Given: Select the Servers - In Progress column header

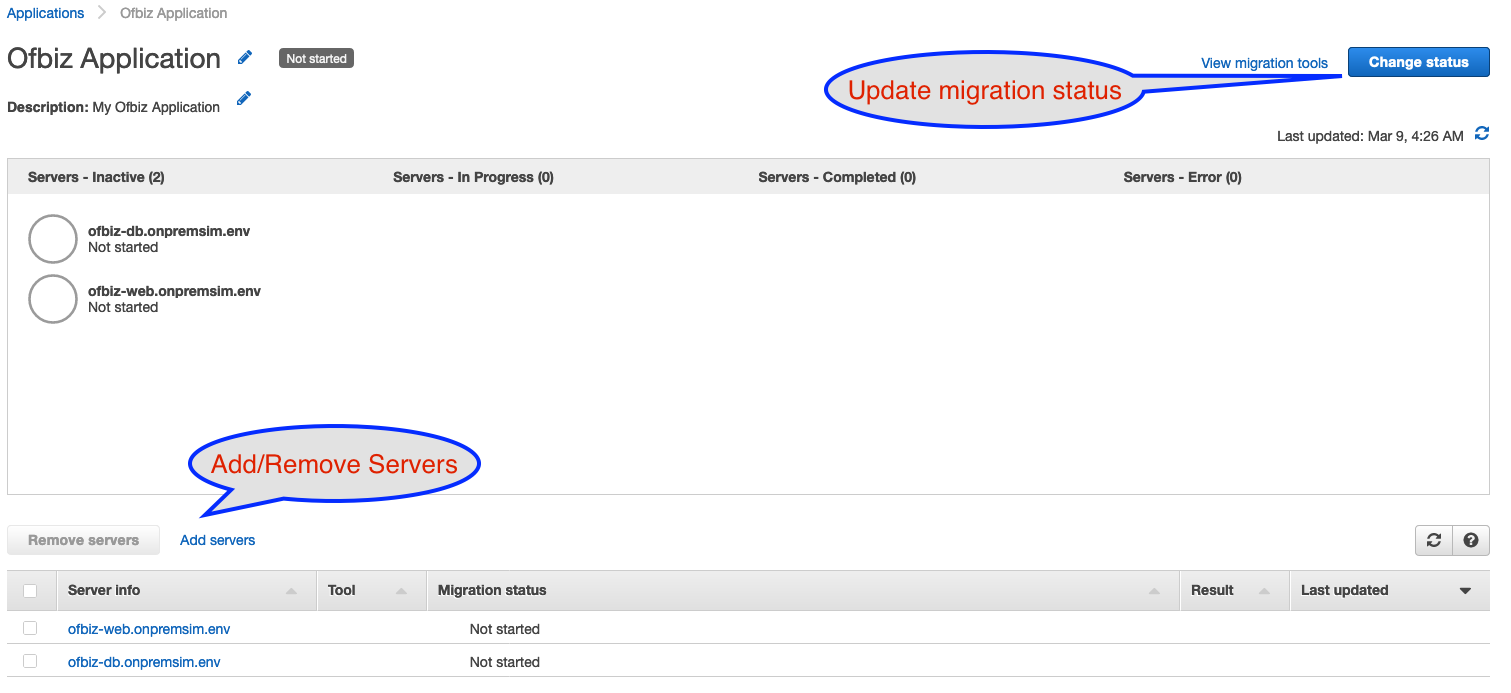Looking at the screenshot, I should point(473,177).
